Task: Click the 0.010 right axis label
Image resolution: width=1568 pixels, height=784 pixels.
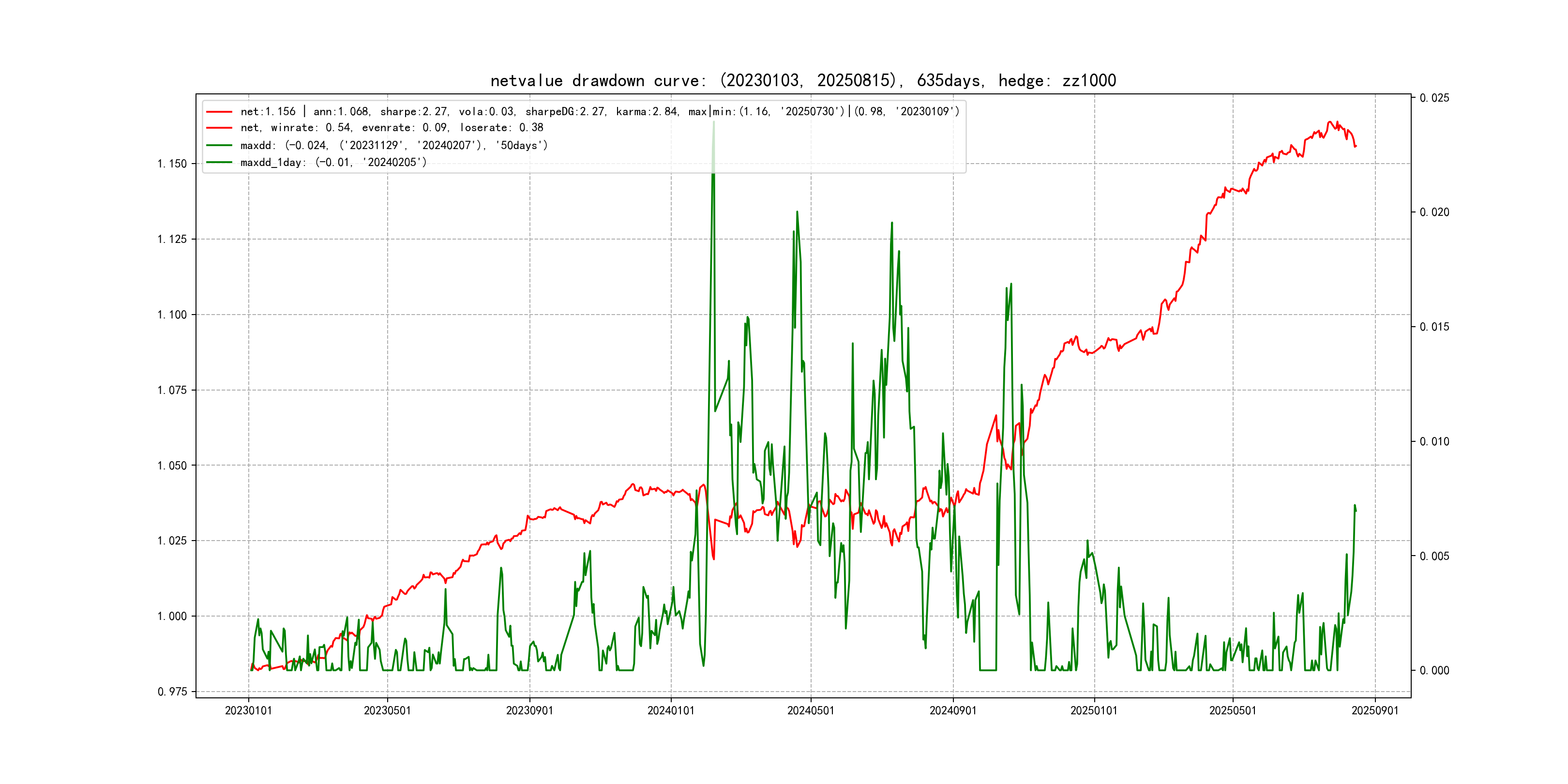Action: pos(1434,442)
